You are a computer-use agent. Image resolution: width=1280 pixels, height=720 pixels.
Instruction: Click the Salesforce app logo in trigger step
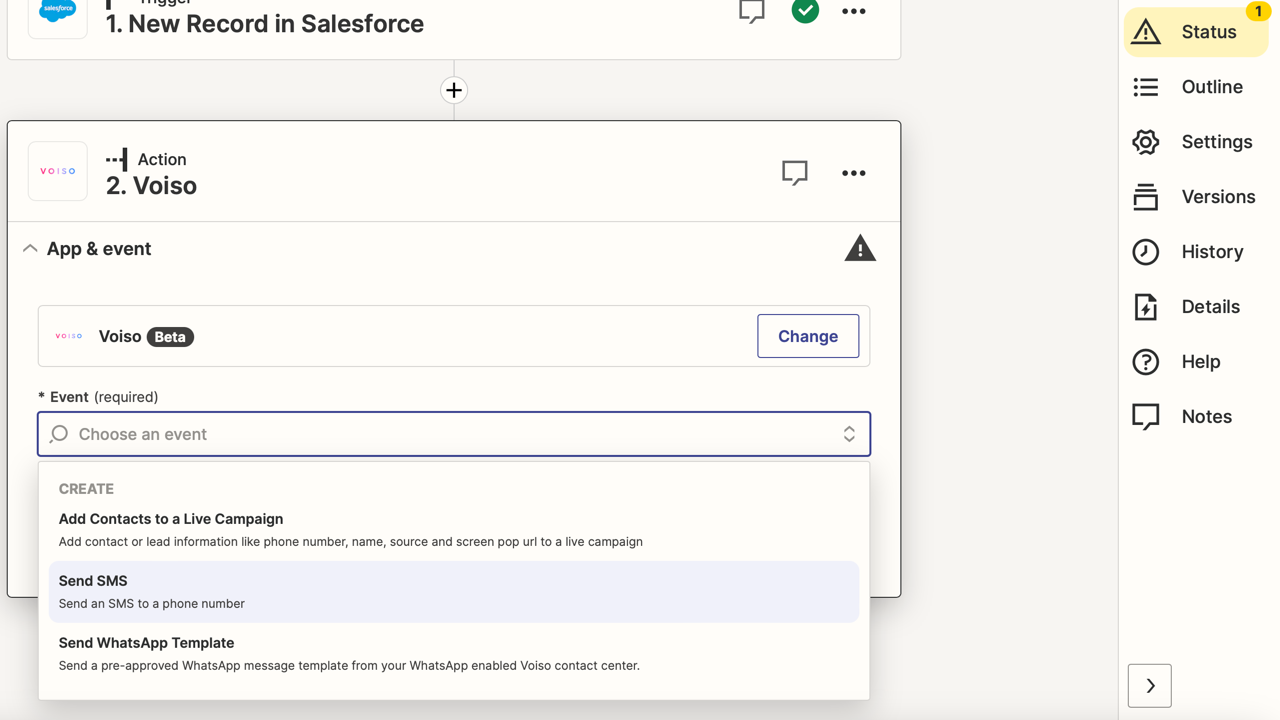tap(58, 12)
